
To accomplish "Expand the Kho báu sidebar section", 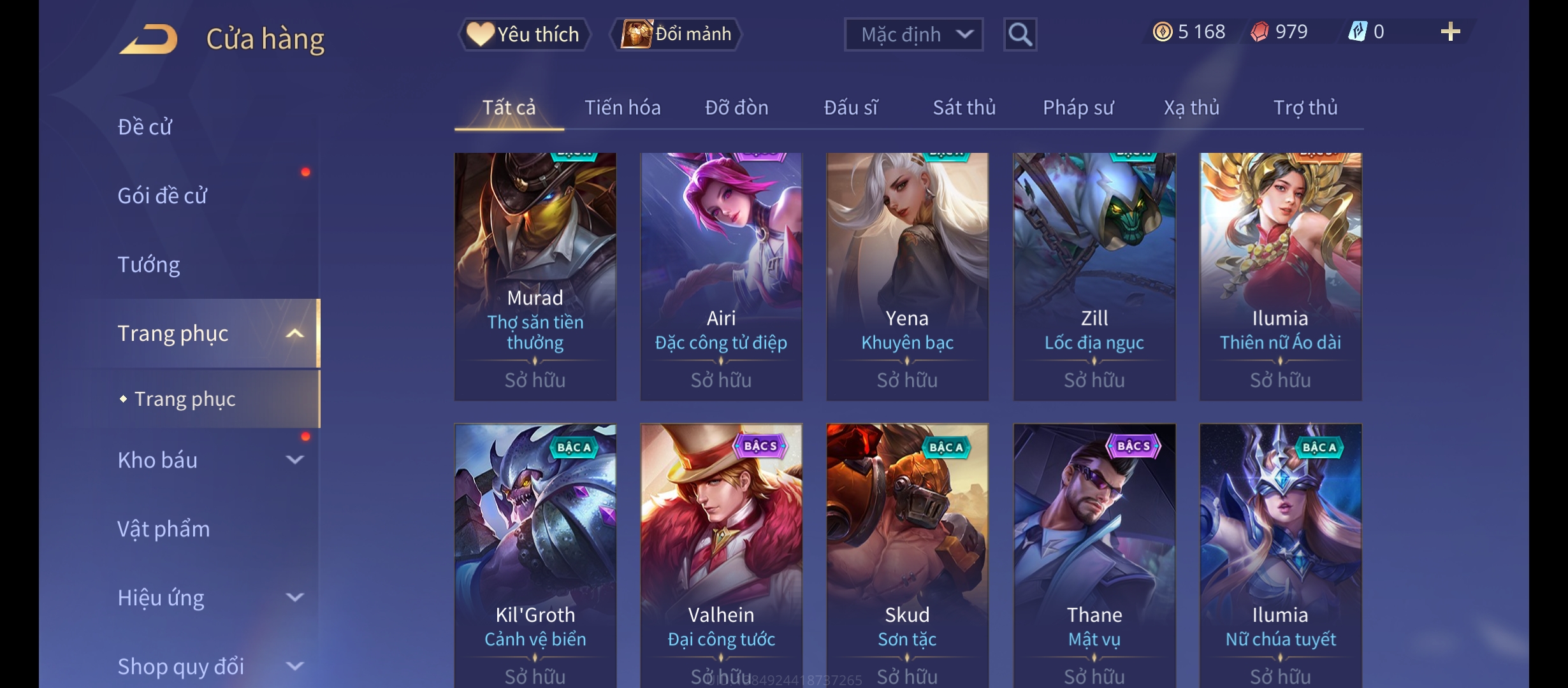I will click(x=294, y=459).
